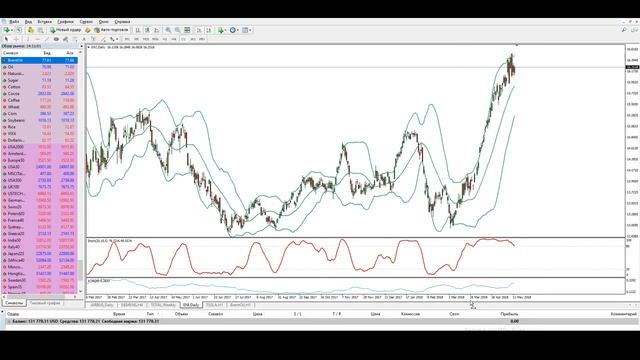Screen dimensions: 640x360
Task: Open the Сервис menu
Action: [x=86, y=22]
